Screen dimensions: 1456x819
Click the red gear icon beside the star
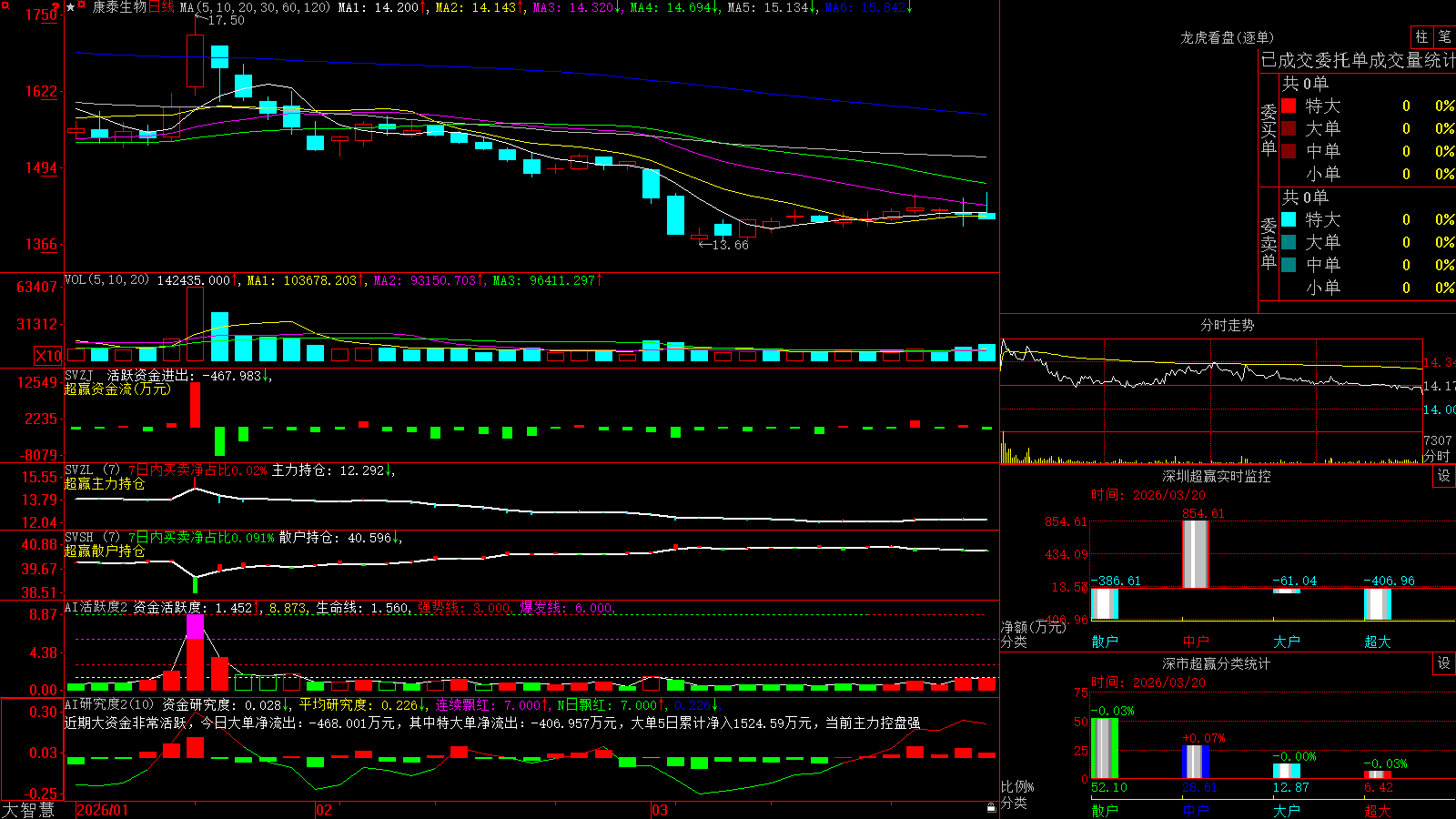click(83, 6)
